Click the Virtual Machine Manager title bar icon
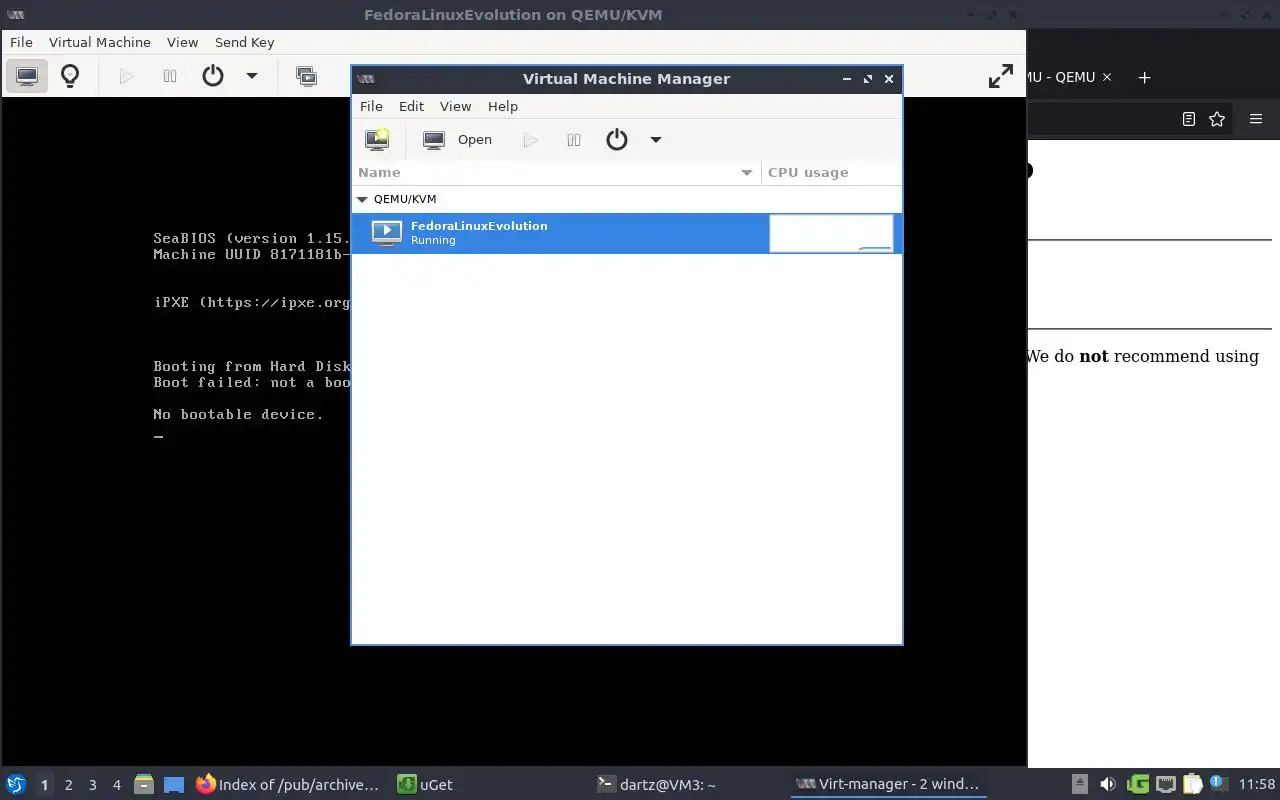 click(x=366, y=79)
